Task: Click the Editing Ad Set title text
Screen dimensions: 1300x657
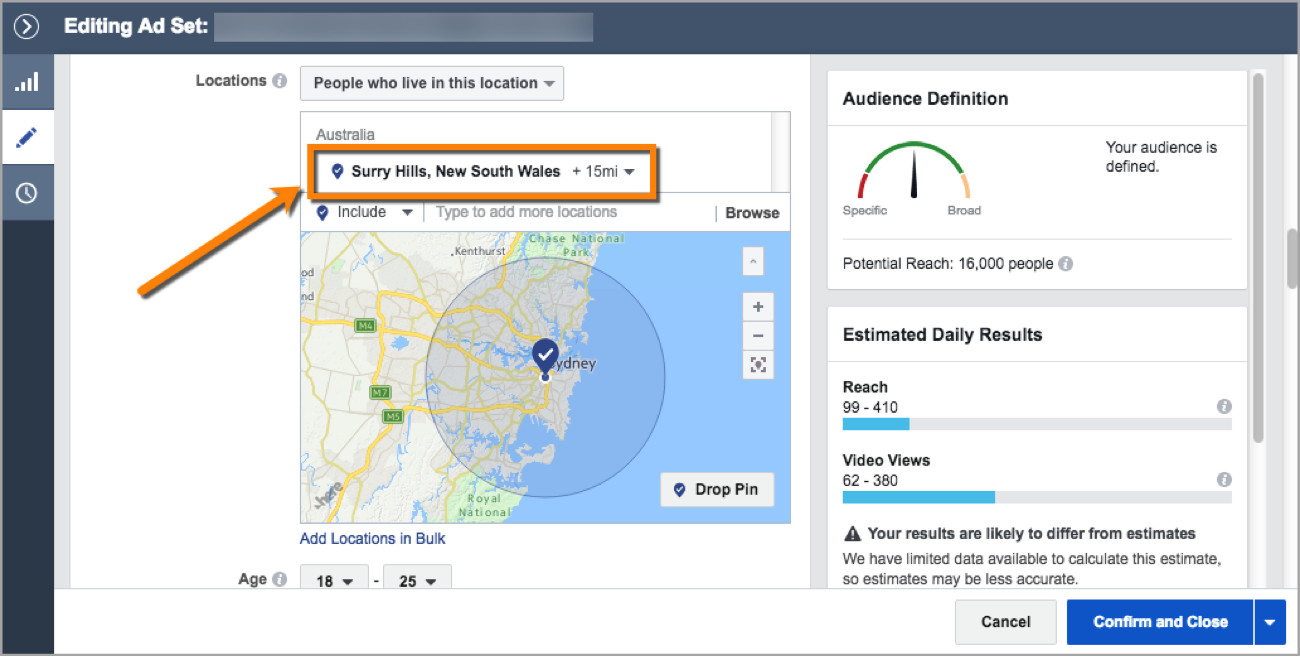Action: (136, 26)
